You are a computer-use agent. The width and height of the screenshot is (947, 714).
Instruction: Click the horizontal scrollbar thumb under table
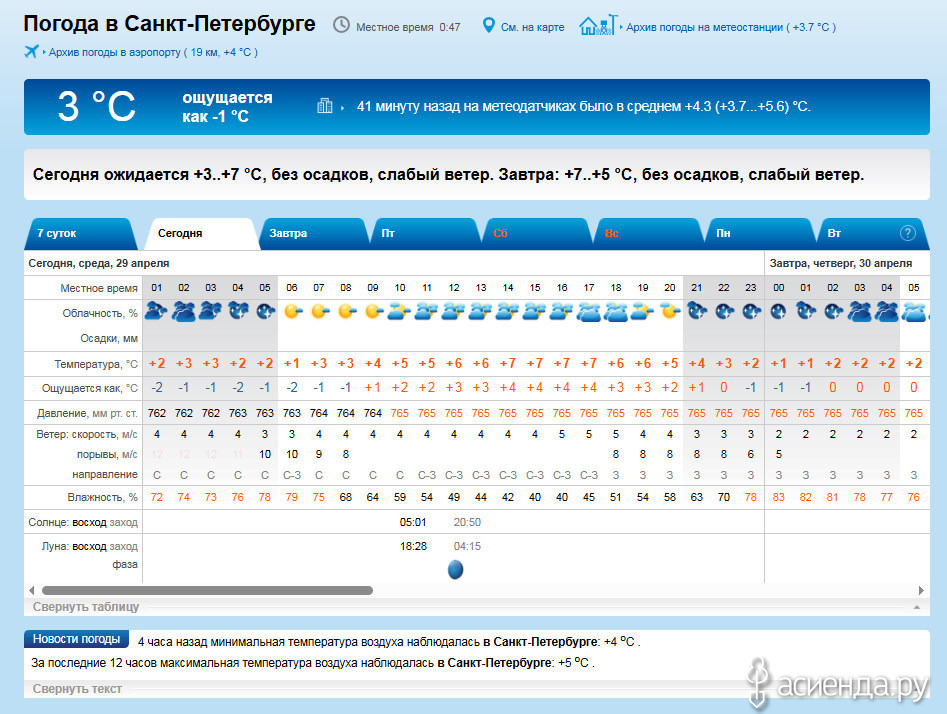[207, 590]
